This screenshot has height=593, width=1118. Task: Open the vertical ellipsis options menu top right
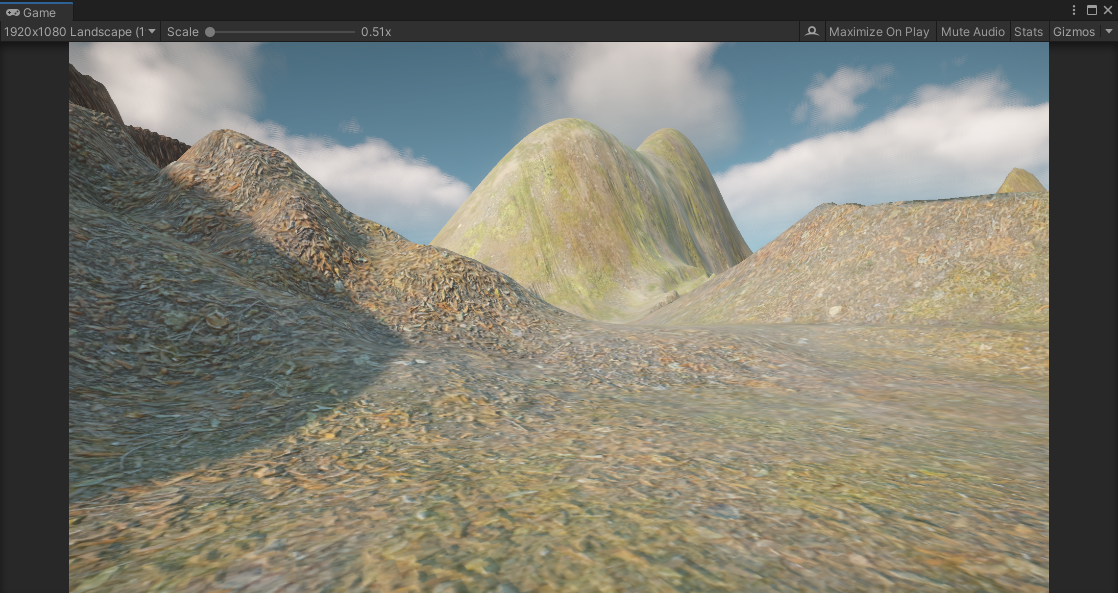pyautogui.click(x=1074, y=10)
